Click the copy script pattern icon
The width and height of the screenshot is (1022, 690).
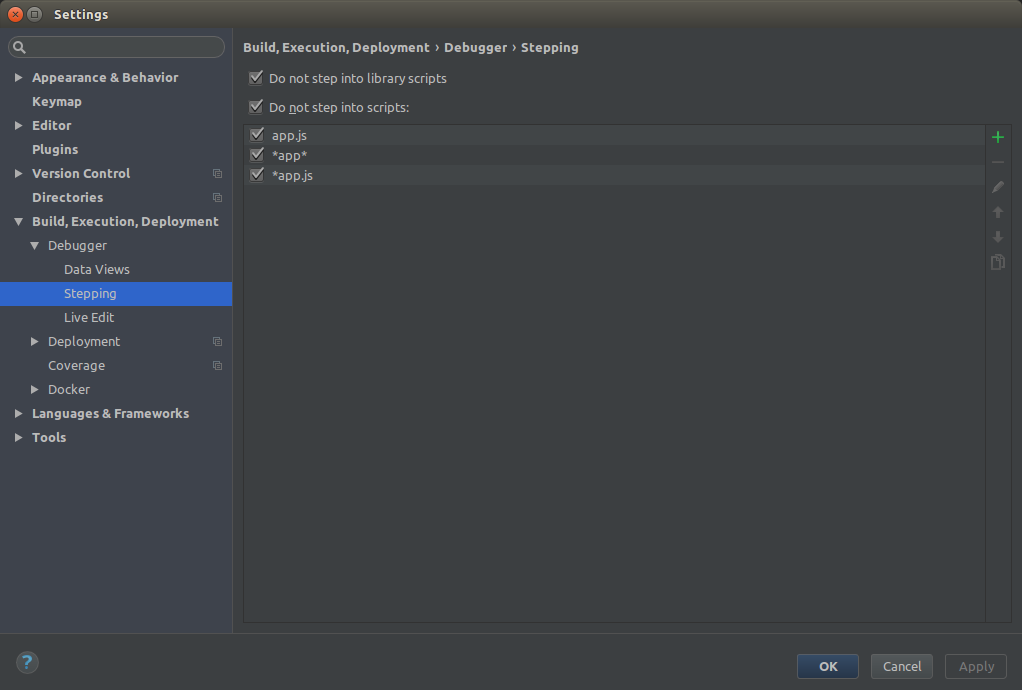[997, 262]
